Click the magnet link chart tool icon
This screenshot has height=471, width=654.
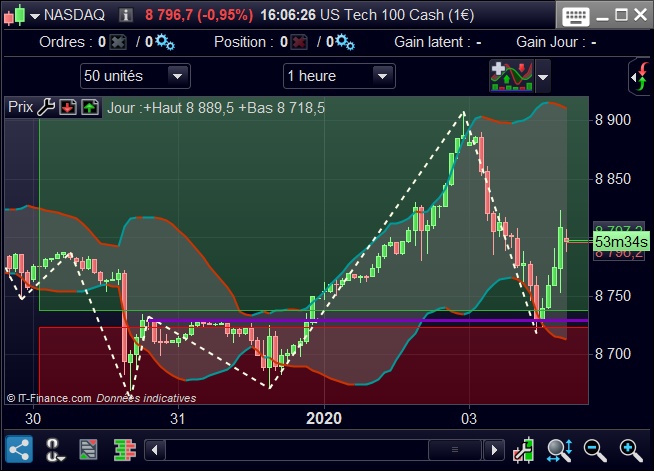54,450
